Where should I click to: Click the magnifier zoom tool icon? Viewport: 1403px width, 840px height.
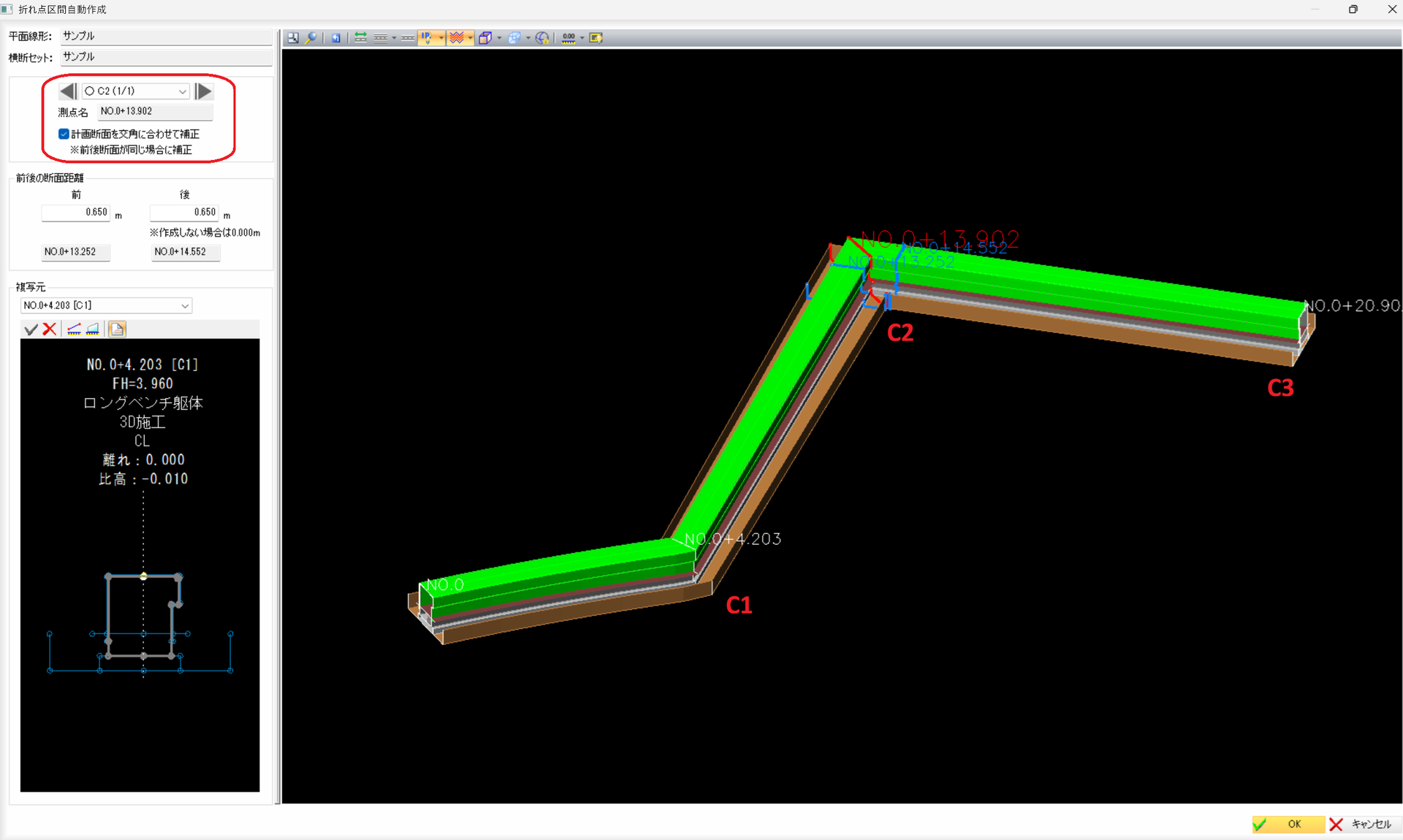311,38
